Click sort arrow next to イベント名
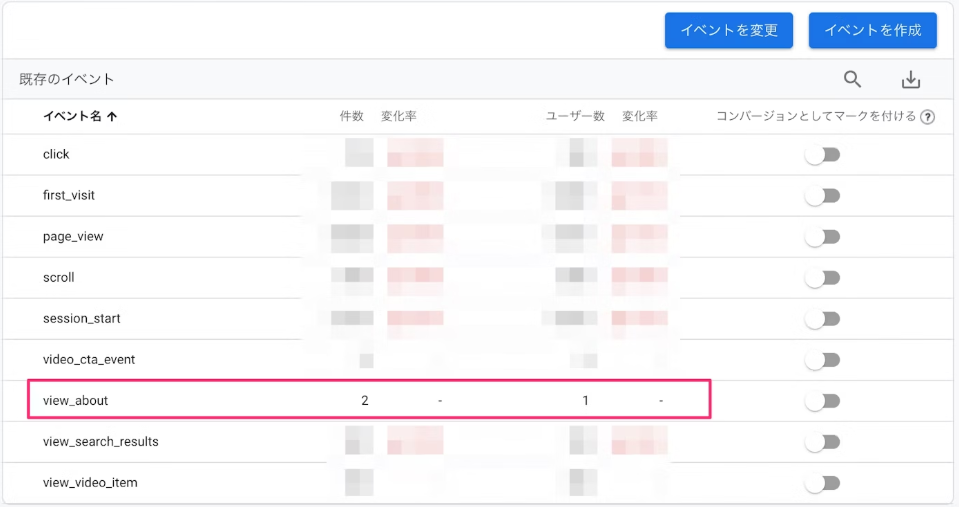 click(x=112, y=117)
